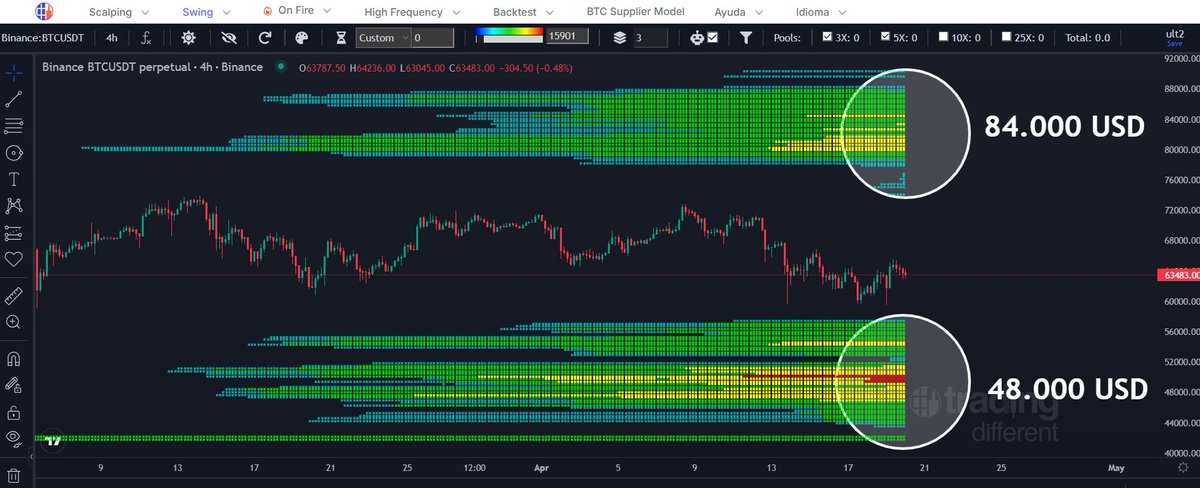Viewport: 1200px width, 488px height.
Task: Click the ult2 layout name
Action: (x=1175, y=33)
